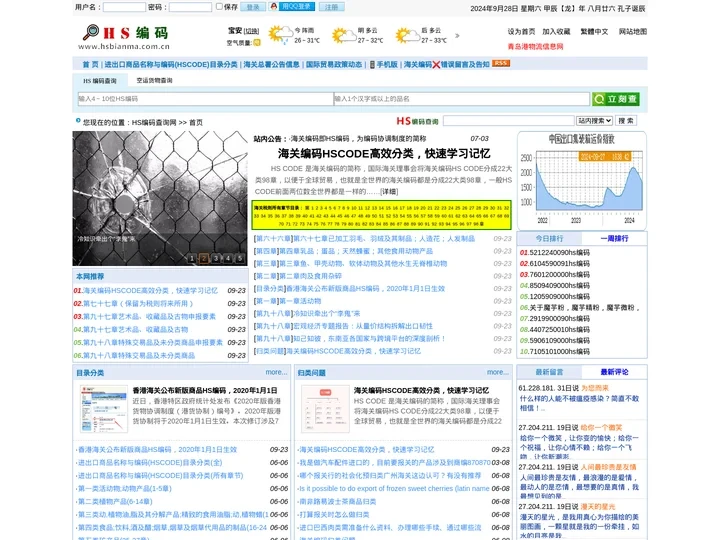The image size is (720, 540).
Task: Click the 搜索 button
Action: [x=626, y=121]
